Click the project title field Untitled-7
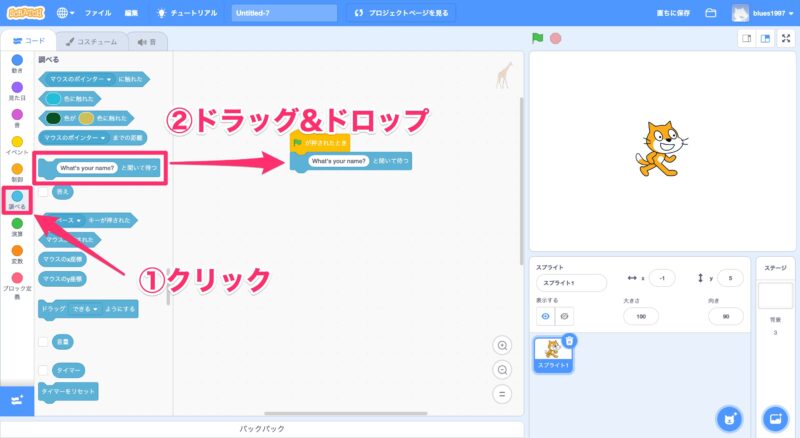800x438 pixels. [285, 13]
